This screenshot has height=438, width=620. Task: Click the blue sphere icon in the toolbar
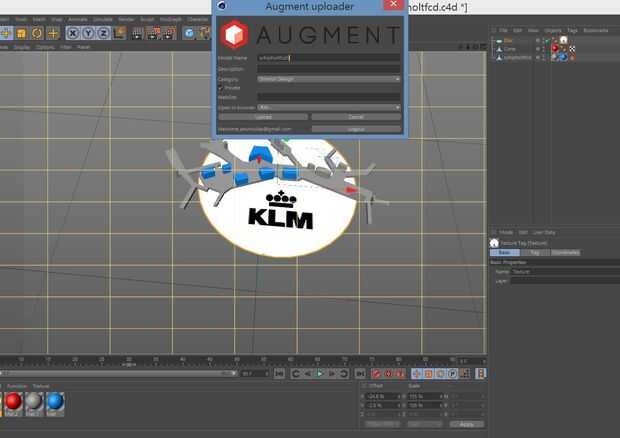click(x=189, y=34)
